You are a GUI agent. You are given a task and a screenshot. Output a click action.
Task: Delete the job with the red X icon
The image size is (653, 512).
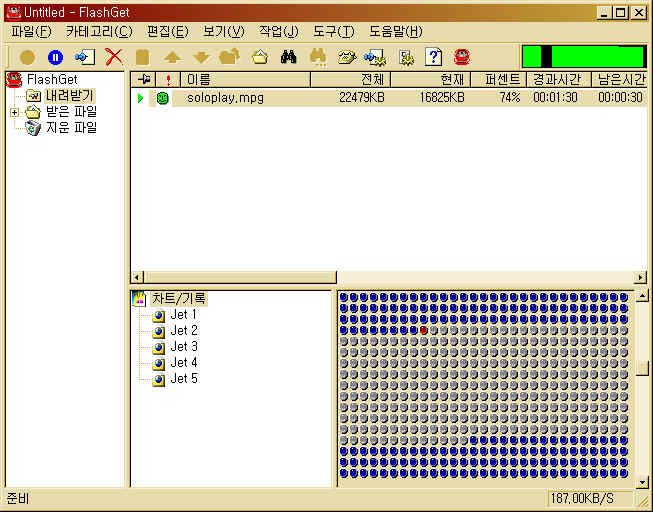pyautogui.click(x=113, y=57)
